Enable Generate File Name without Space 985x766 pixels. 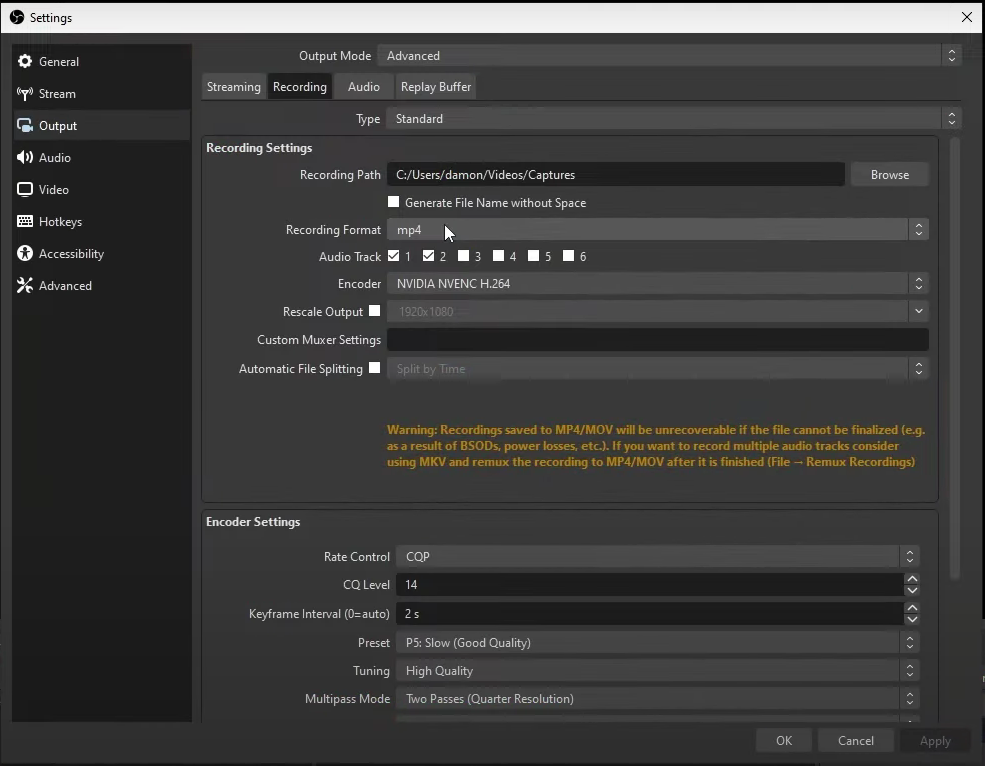pos(394,202)
